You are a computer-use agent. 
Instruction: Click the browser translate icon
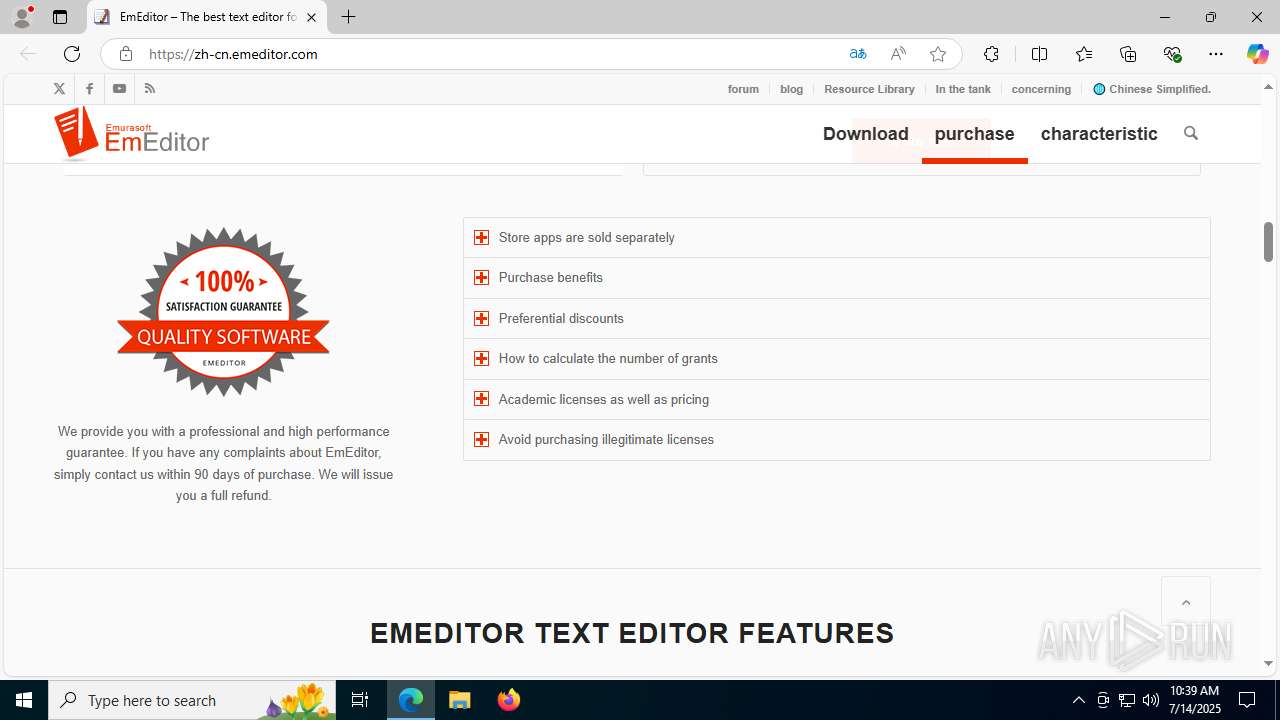pos(857,54)
